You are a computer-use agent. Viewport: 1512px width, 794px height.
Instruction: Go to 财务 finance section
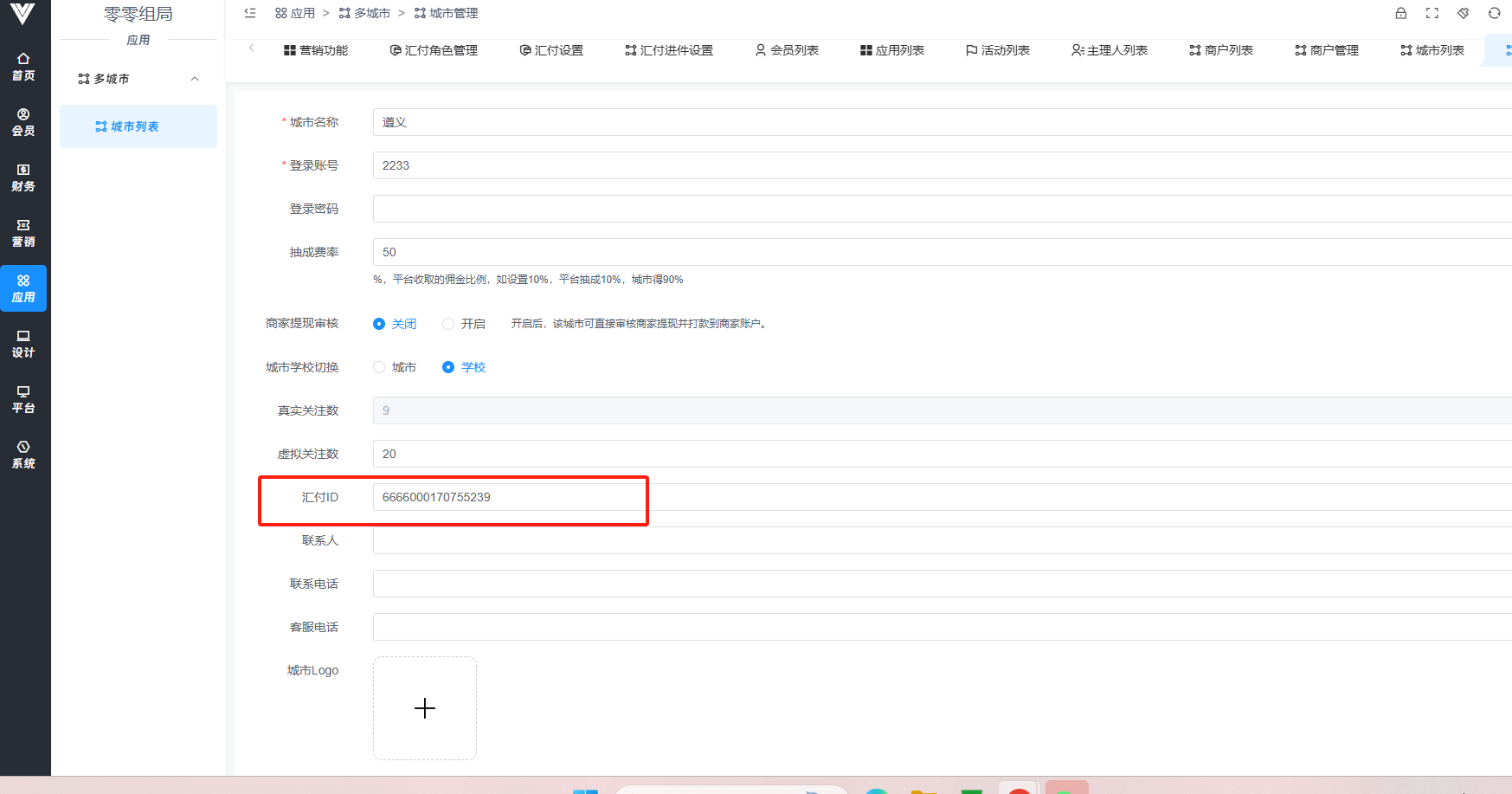(23, 178)
